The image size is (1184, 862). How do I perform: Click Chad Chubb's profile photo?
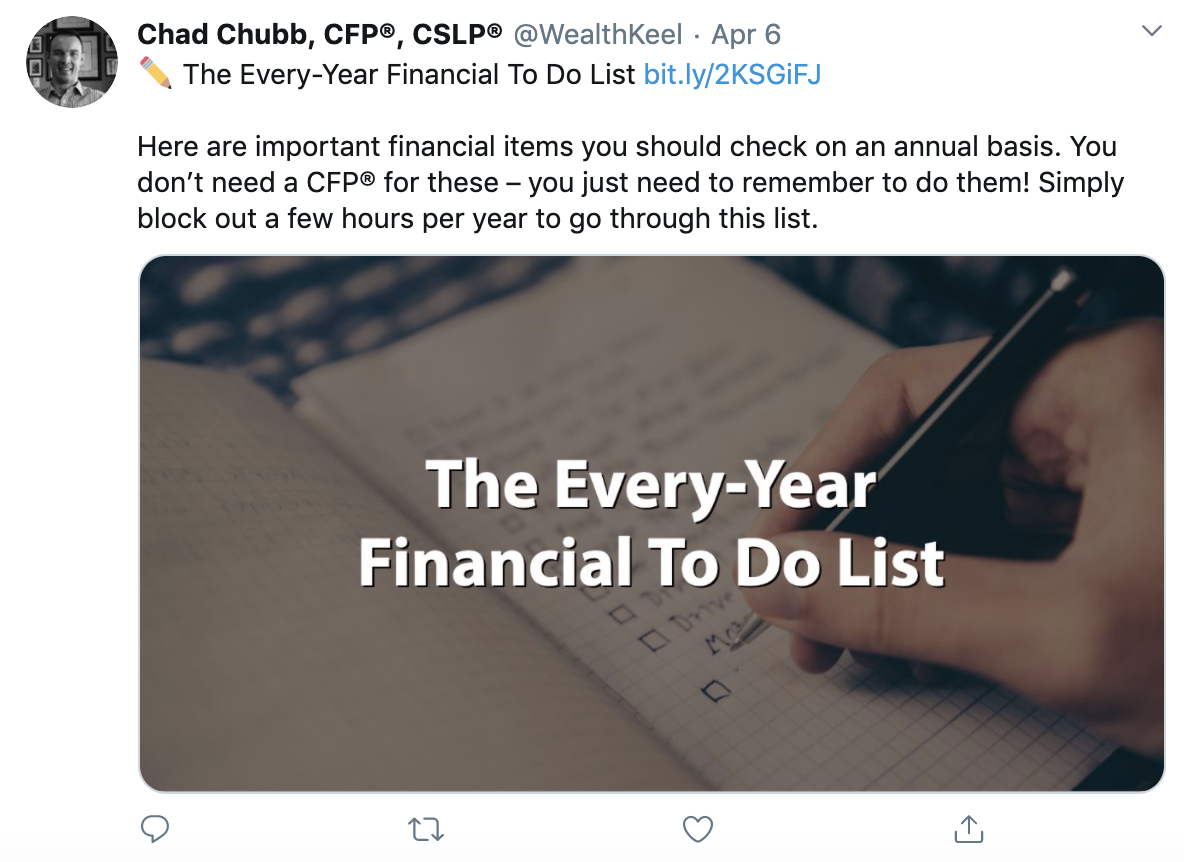70,63
